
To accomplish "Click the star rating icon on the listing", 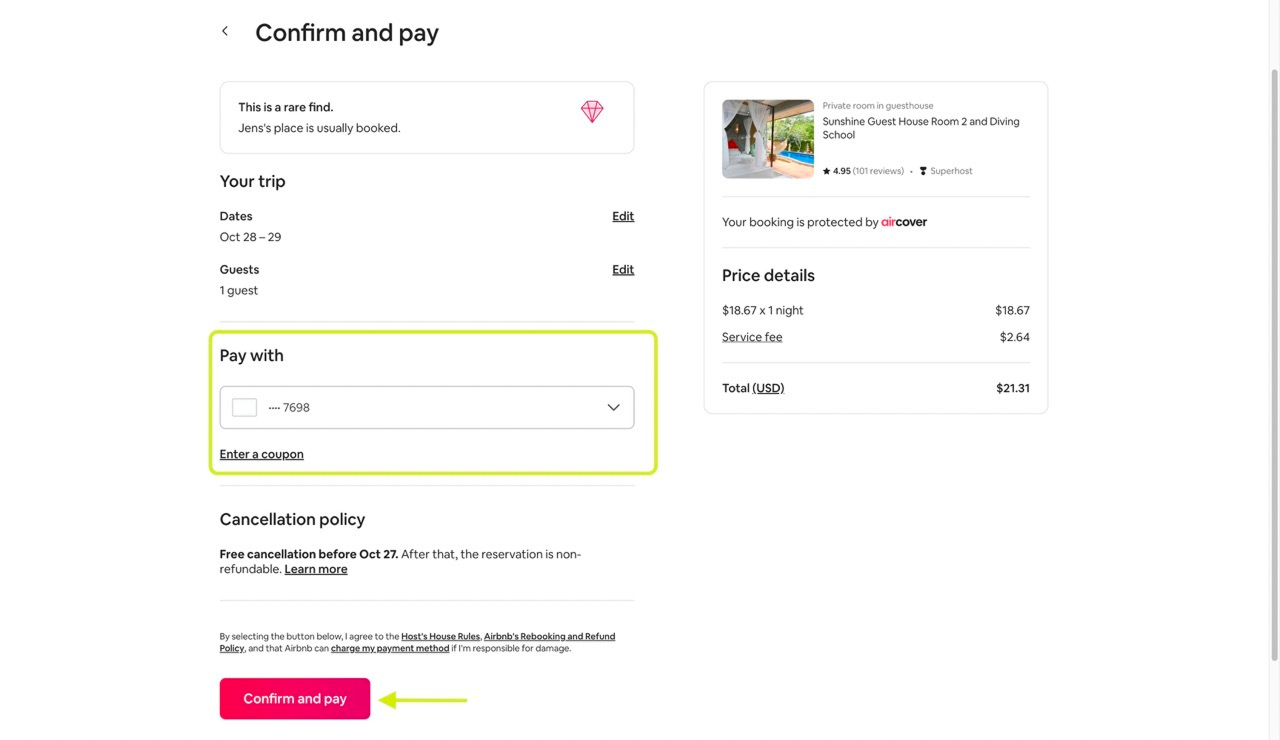I will 827,171.
